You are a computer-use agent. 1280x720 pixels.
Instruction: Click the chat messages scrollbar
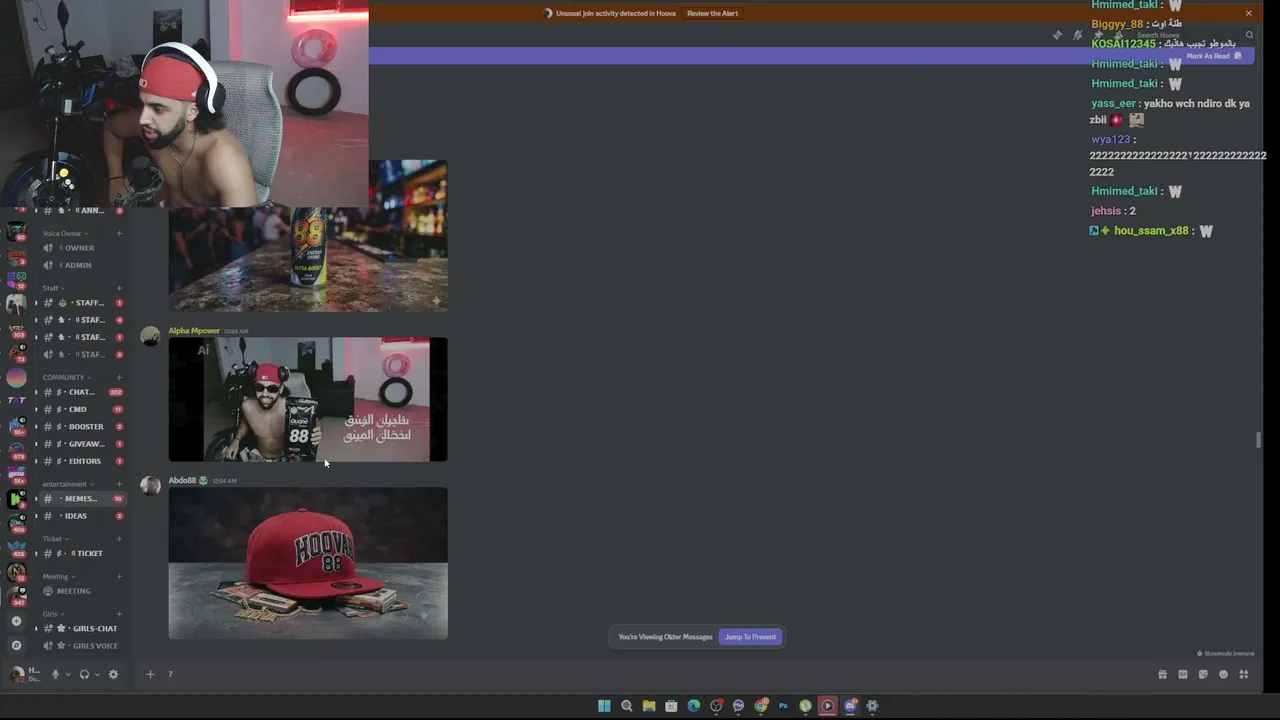click(1259, 440)
